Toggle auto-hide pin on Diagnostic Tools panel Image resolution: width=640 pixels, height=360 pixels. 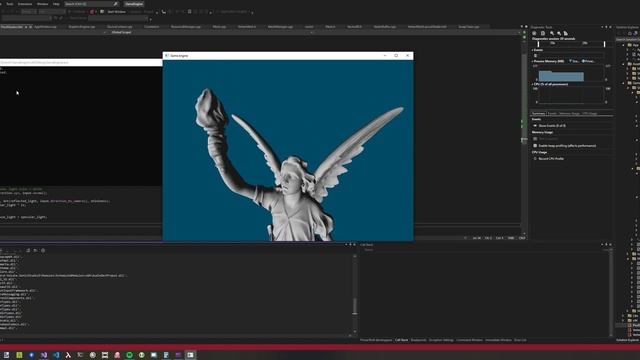[606, 27]
